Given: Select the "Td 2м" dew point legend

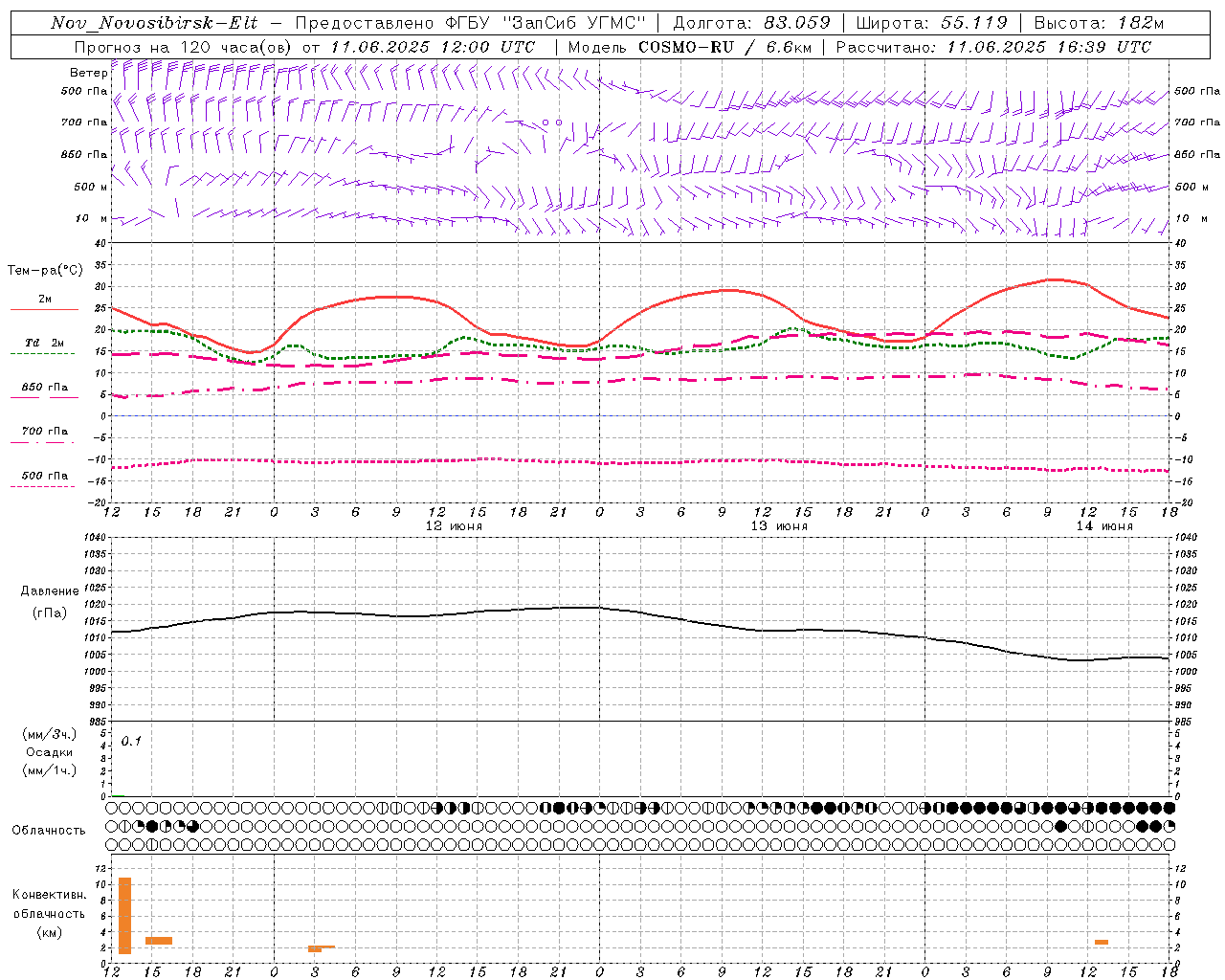Looking at the screenshot, I should (44, 343).
